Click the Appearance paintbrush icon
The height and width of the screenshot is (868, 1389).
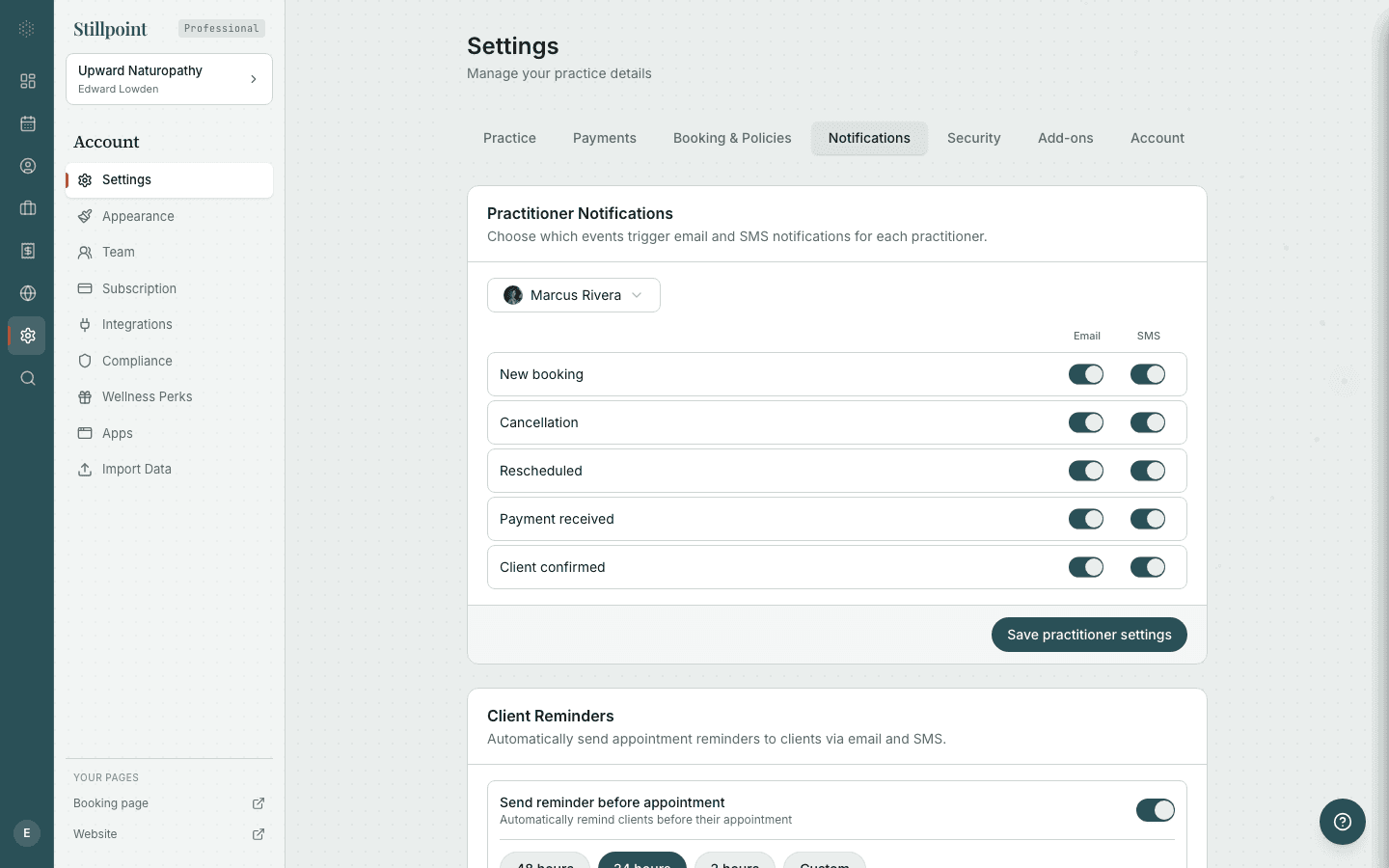(85, 216)
